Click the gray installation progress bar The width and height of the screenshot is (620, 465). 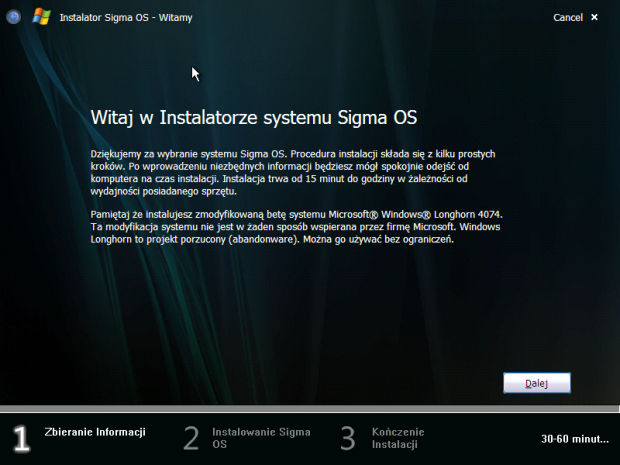310,409
